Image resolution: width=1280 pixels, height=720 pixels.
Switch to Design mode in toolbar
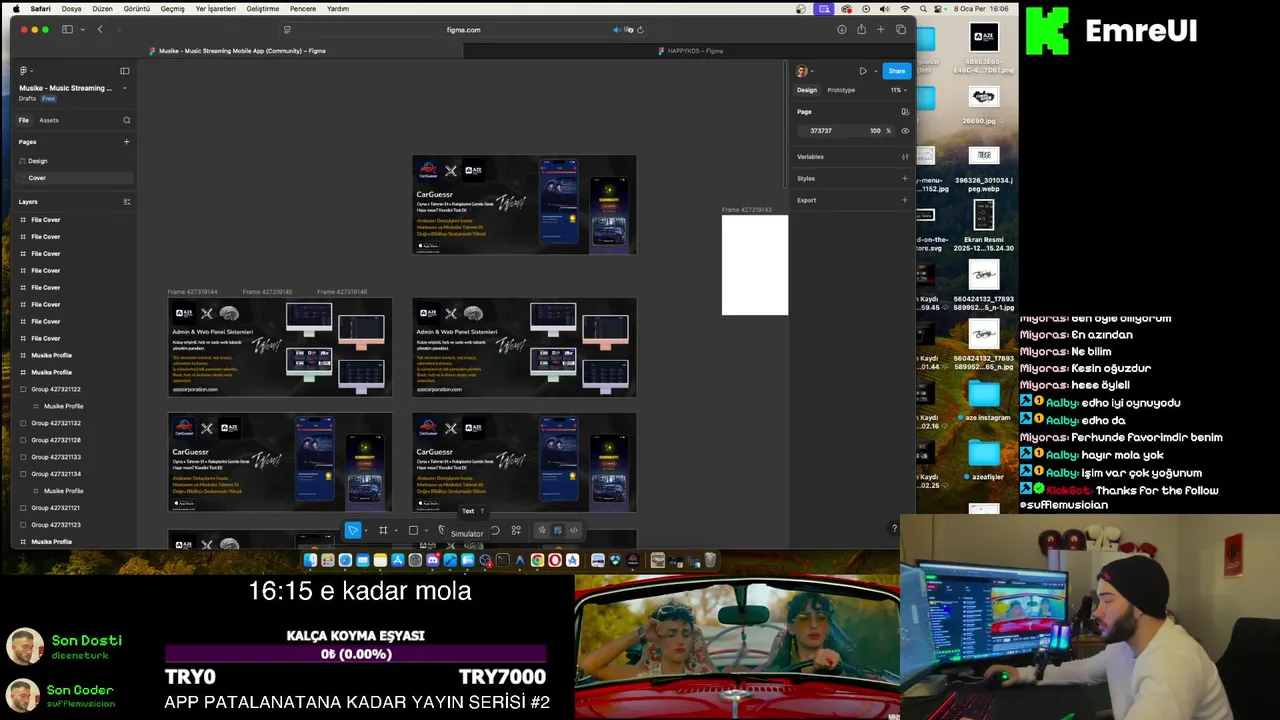pyautogui.click(x=558, y=530)
